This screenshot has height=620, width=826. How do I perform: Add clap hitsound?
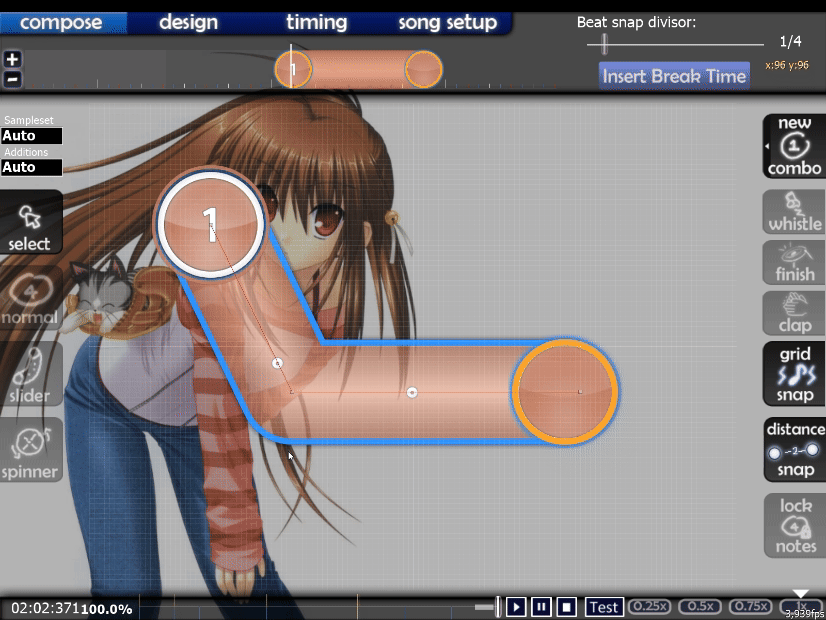[x=794, y=313]
